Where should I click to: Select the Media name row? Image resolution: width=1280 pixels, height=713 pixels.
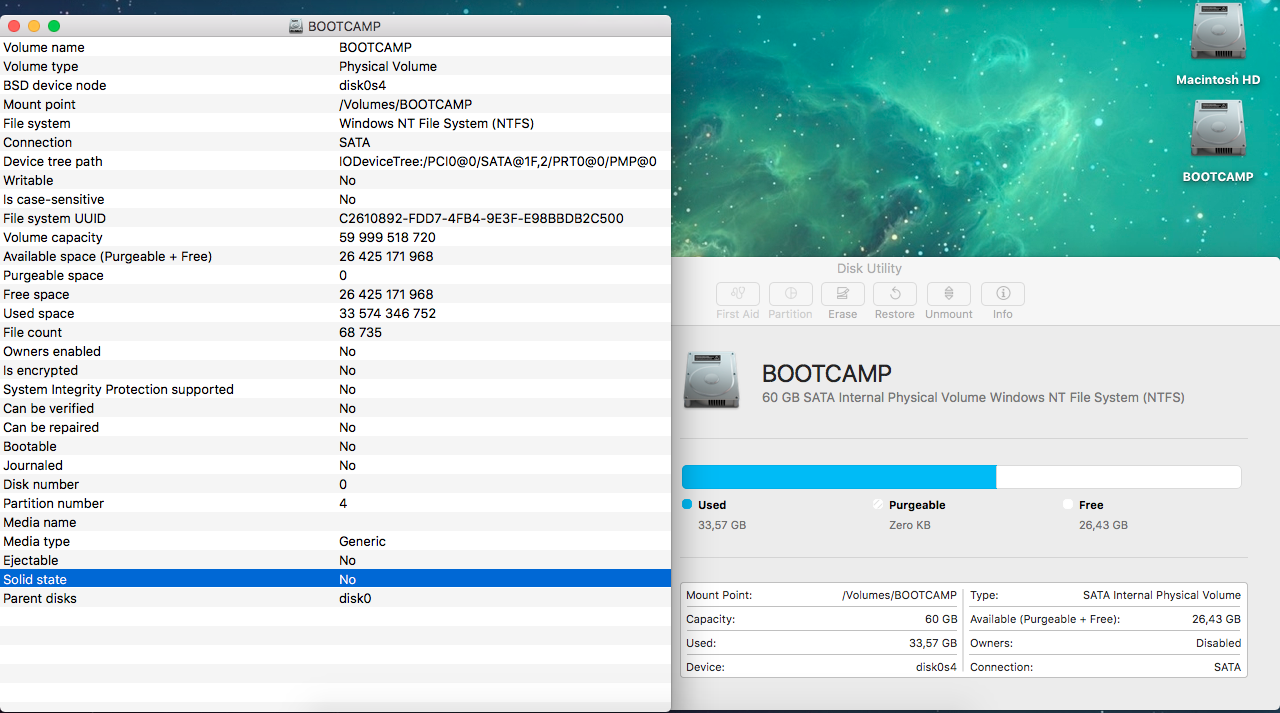coord(335,522)
